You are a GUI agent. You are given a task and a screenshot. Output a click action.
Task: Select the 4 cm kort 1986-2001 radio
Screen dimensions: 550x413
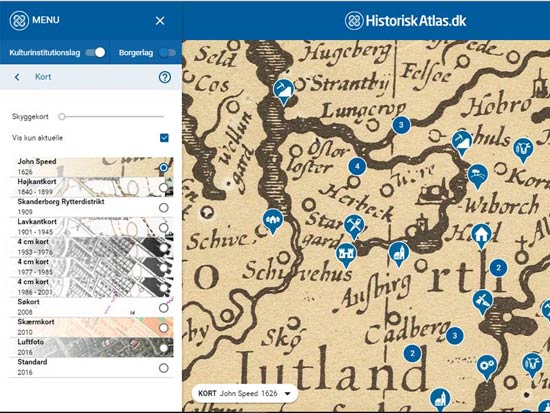(x=163, y=288)
